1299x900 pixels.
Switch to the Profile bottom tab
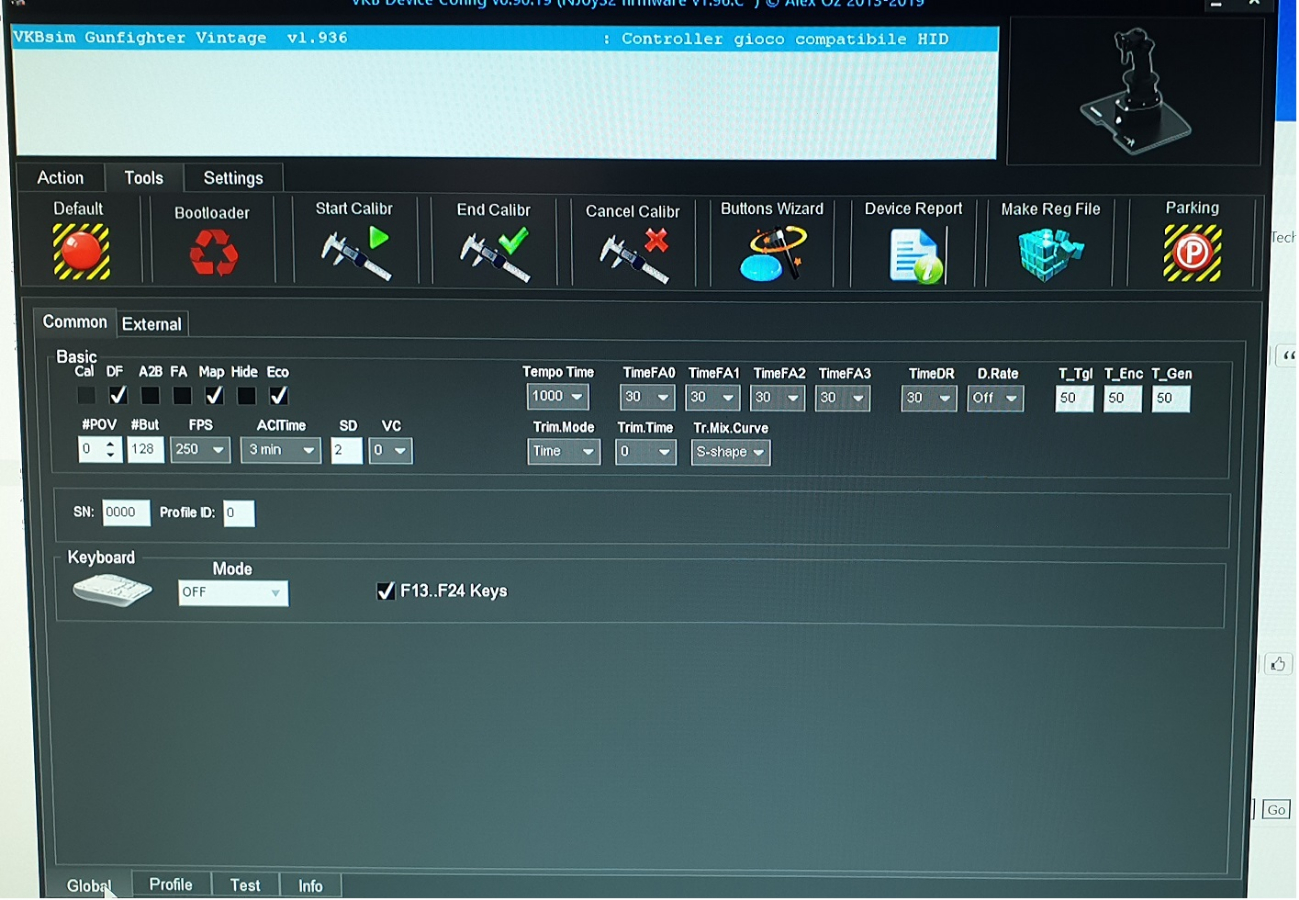point(171,885)
